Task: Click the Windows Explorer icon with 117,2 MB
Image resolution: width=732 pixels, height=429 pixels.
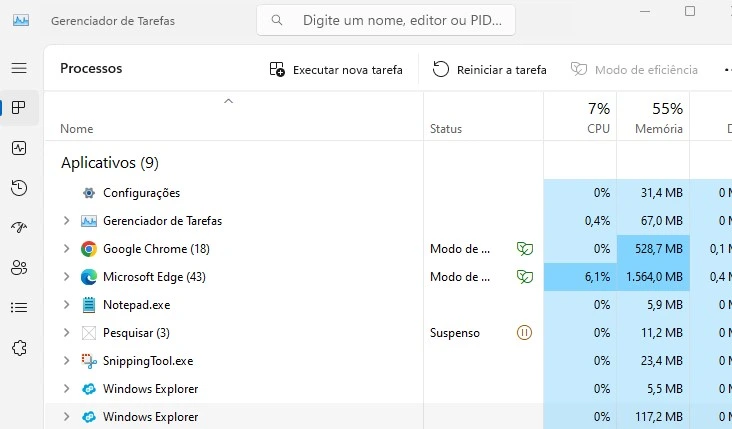Action: [x=89, y=417]
